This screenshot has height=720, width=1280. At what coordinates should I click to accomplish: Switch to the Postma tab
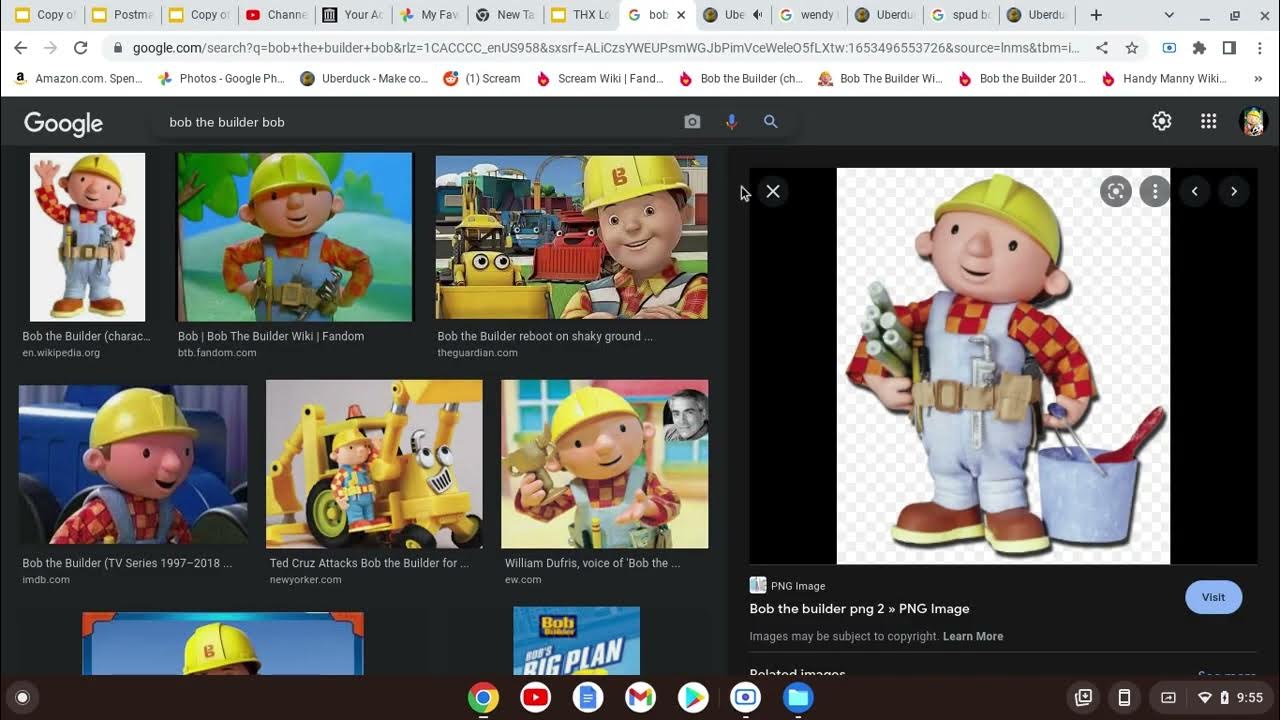[123, 15]
